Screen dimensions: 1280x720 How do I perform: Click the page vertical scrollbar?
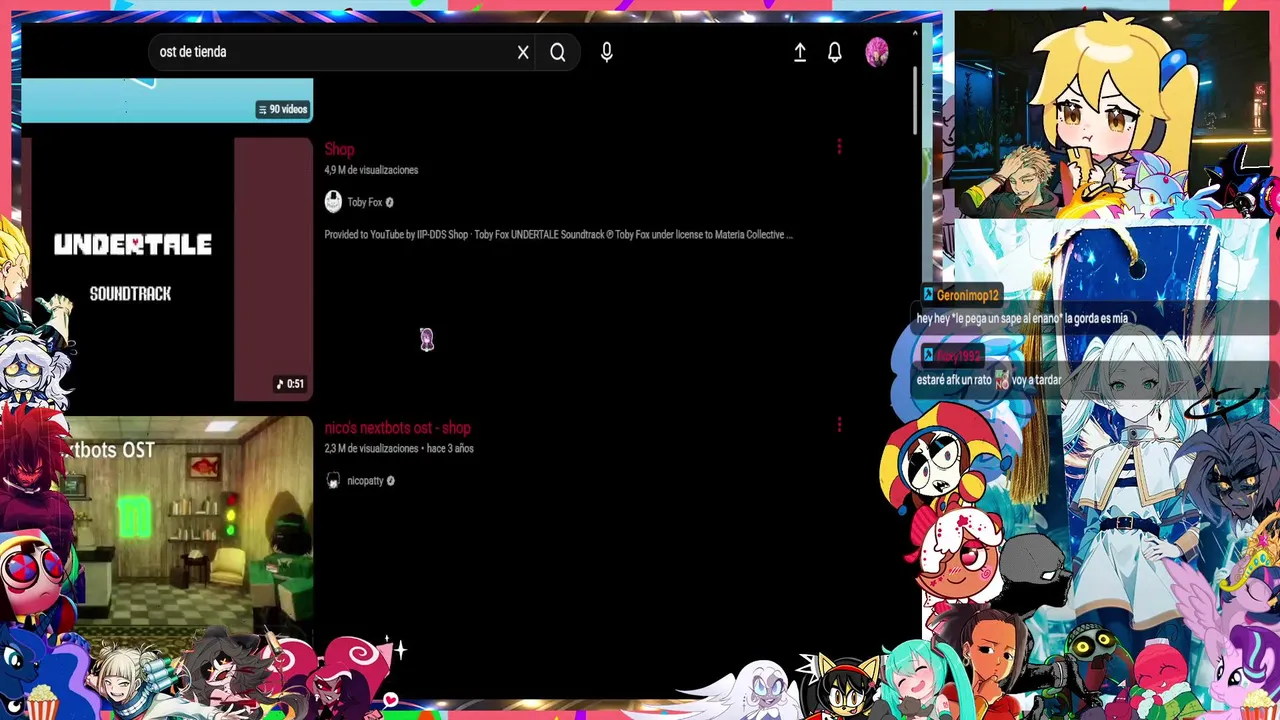point(914,100)
